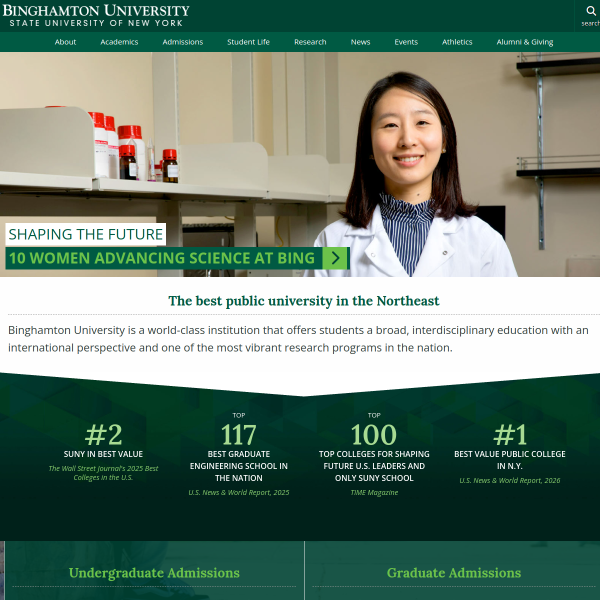Open Alumni & Giving menu

tap(524, 42)
